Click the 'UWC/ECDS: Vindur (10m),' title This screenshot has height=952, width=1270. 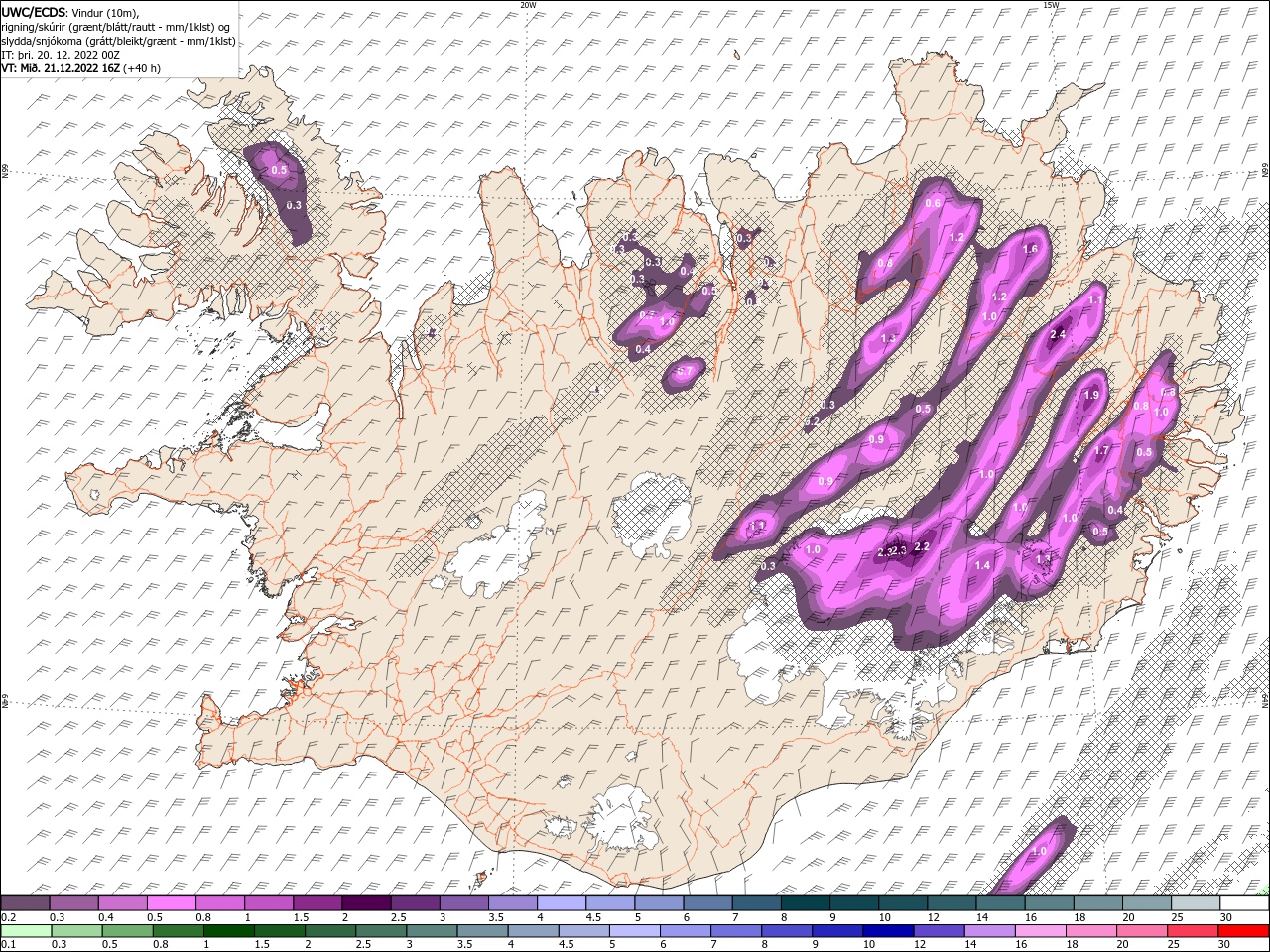coord(69,12)
